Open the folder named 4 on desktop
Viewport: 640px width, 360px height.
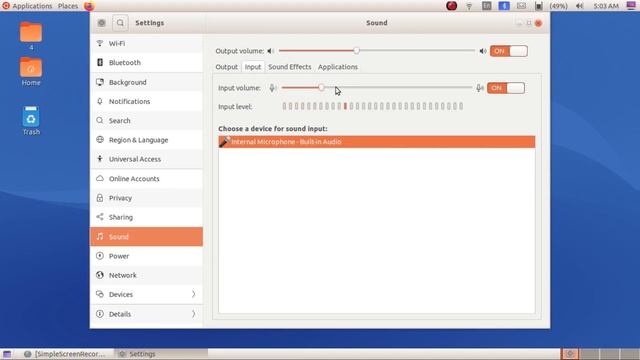(x=31, y=36)
